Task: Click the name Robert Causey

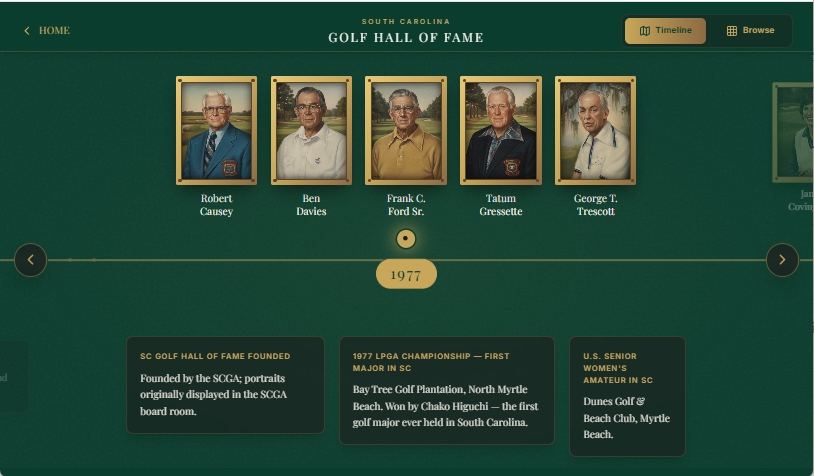Action: pos(216,205)
